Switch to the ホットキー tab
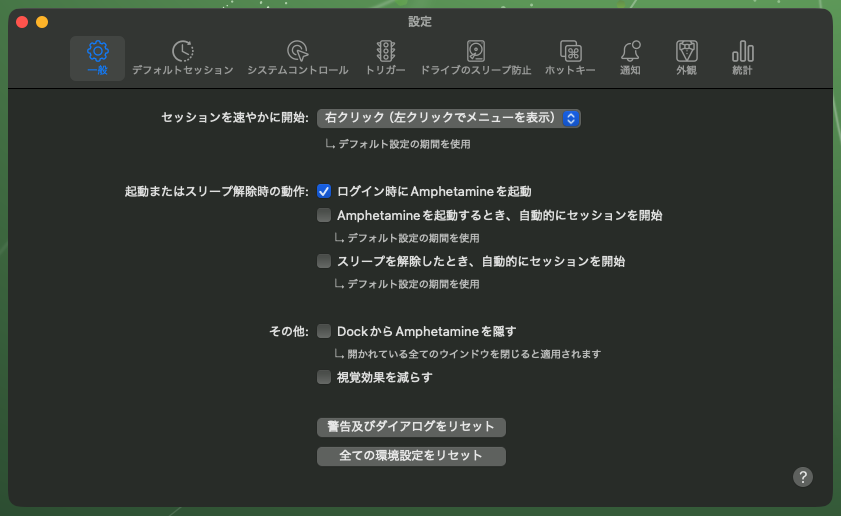Screen dimensions: 841x516 coord(570,58)
